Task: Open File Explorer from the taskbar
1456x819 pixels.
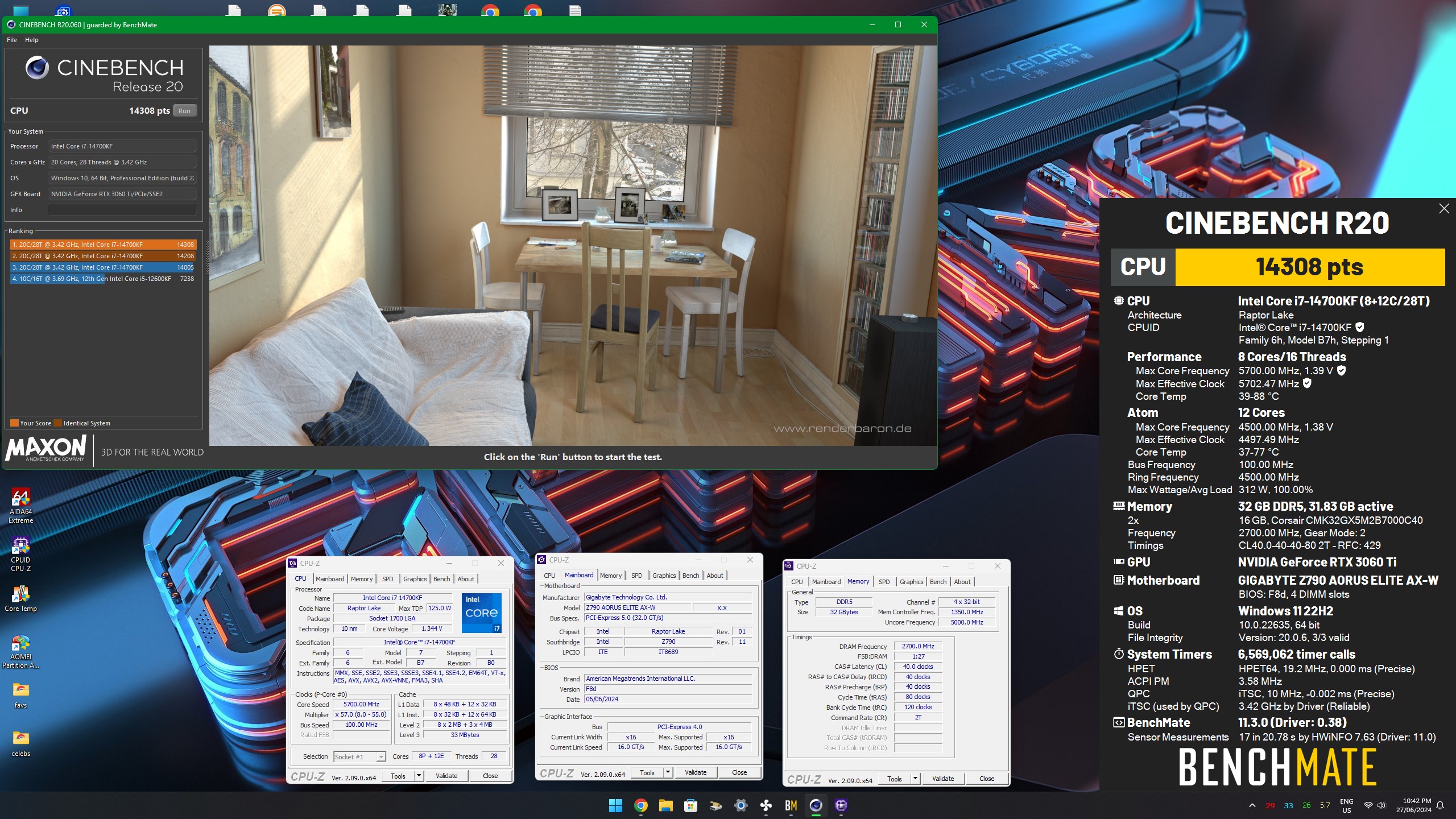Action: pos(665,805)
